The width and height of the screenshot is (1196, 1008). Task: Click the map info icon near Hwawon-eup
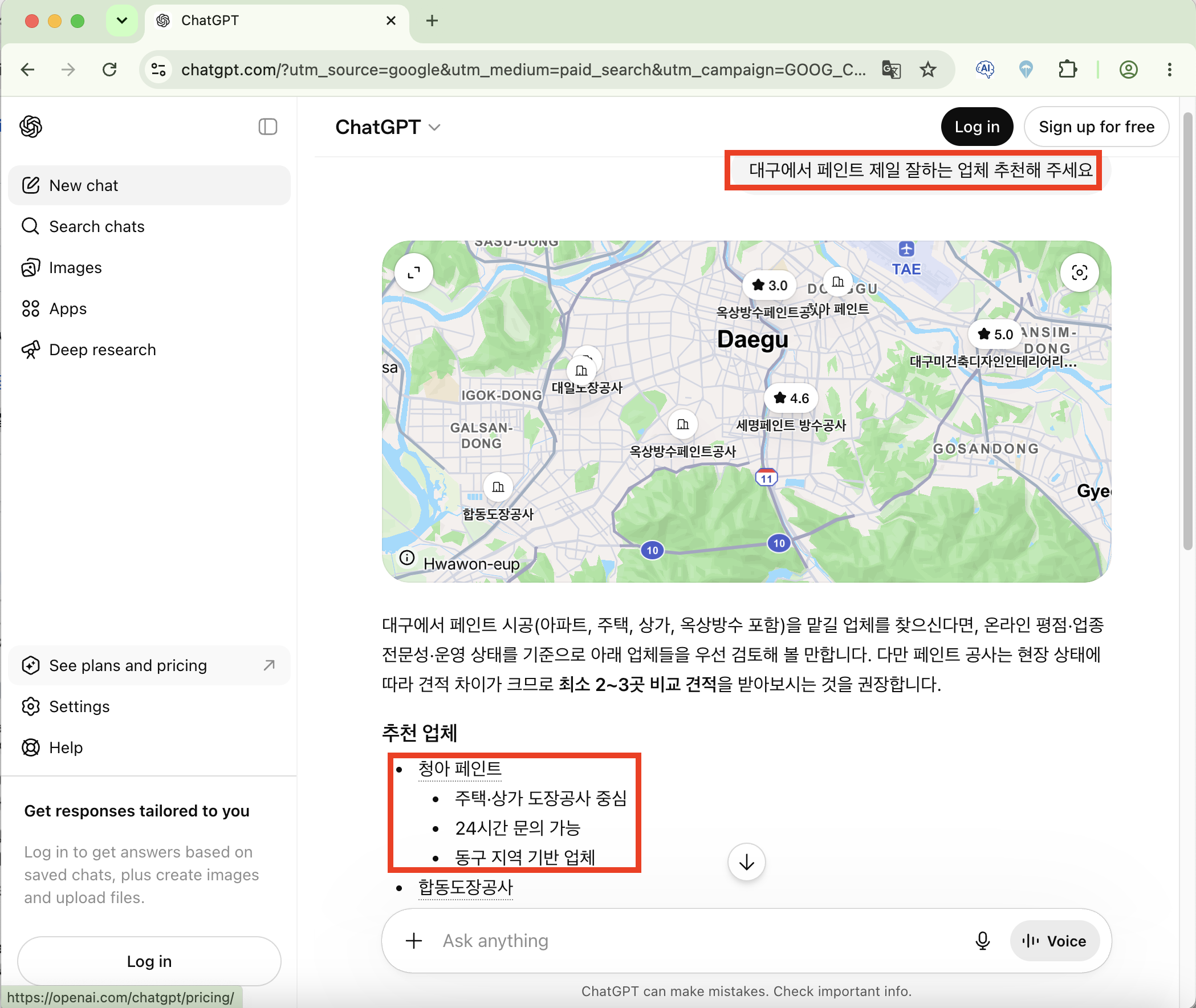tap(407, 558)
